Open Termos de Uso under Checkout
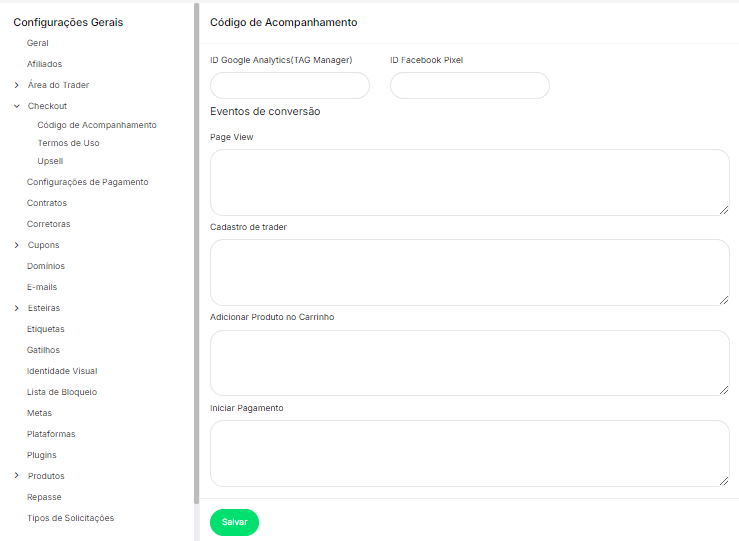 coord(68,143)
